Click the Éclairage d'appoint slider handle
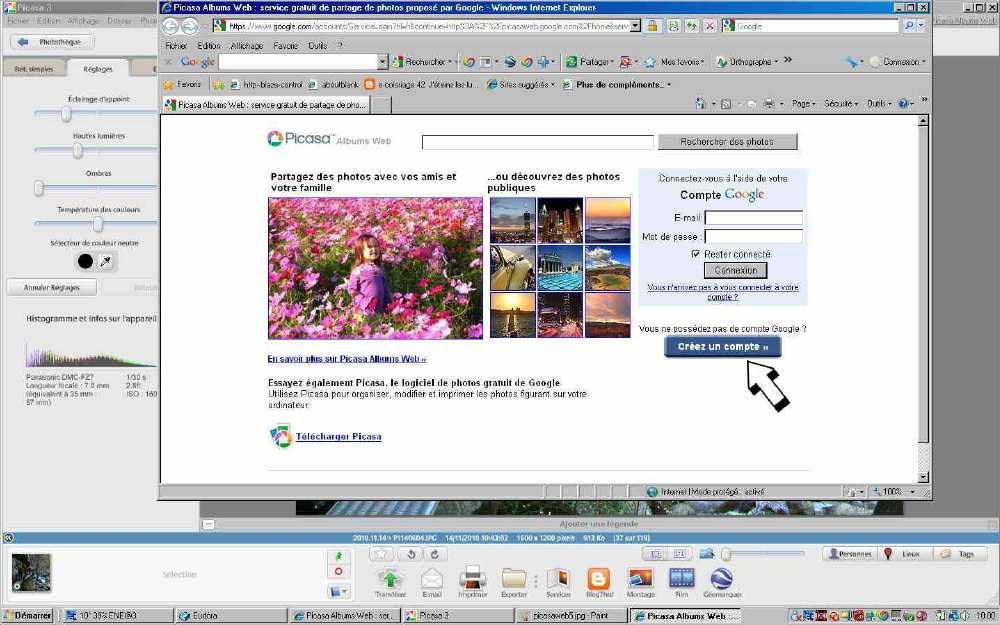Screen dimensions: 1000x625 (x=66, y=114)
